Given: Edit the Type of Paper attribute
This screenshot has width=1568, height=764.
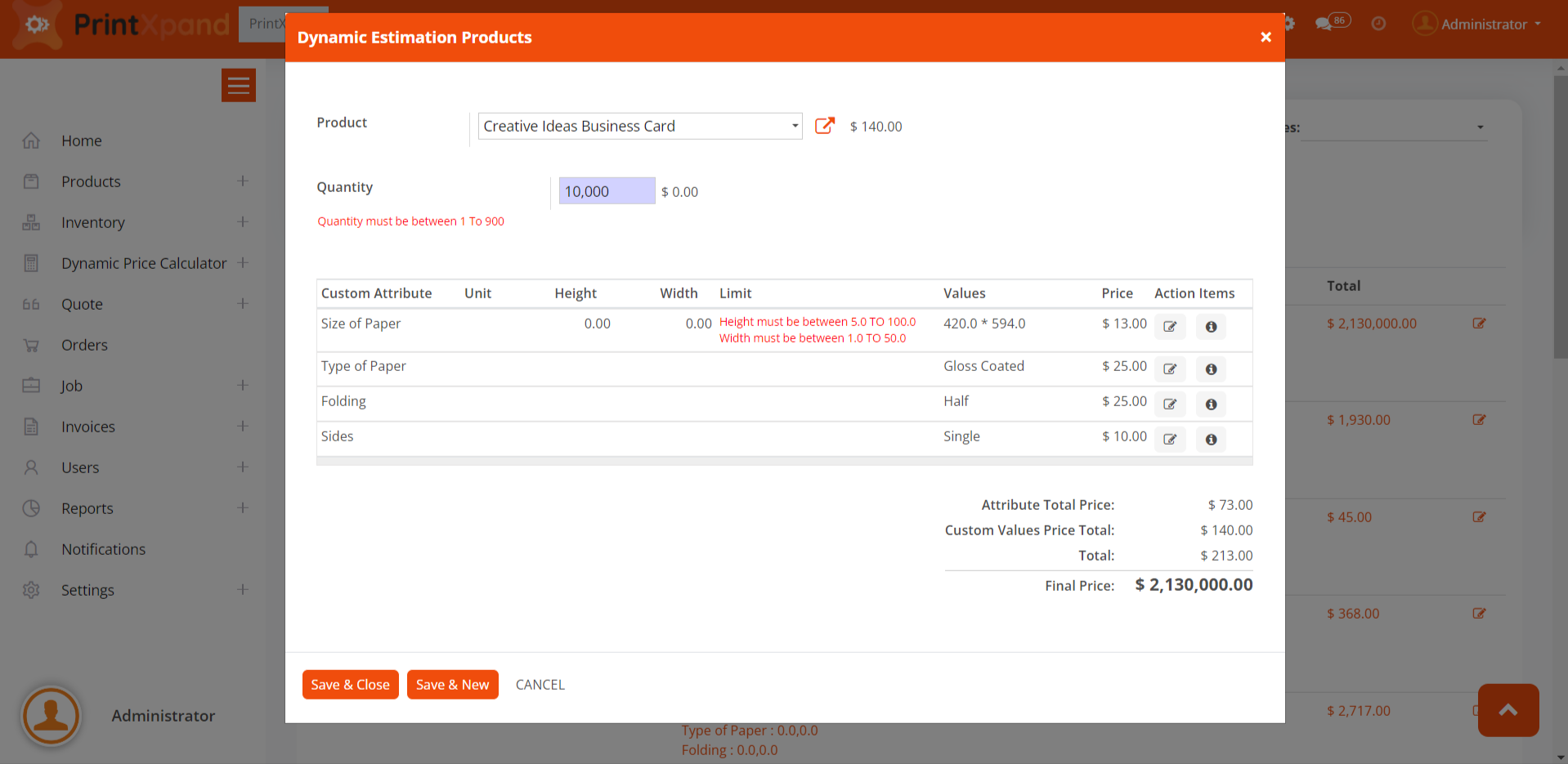Looking at the screenshot, I should 1170,369.
